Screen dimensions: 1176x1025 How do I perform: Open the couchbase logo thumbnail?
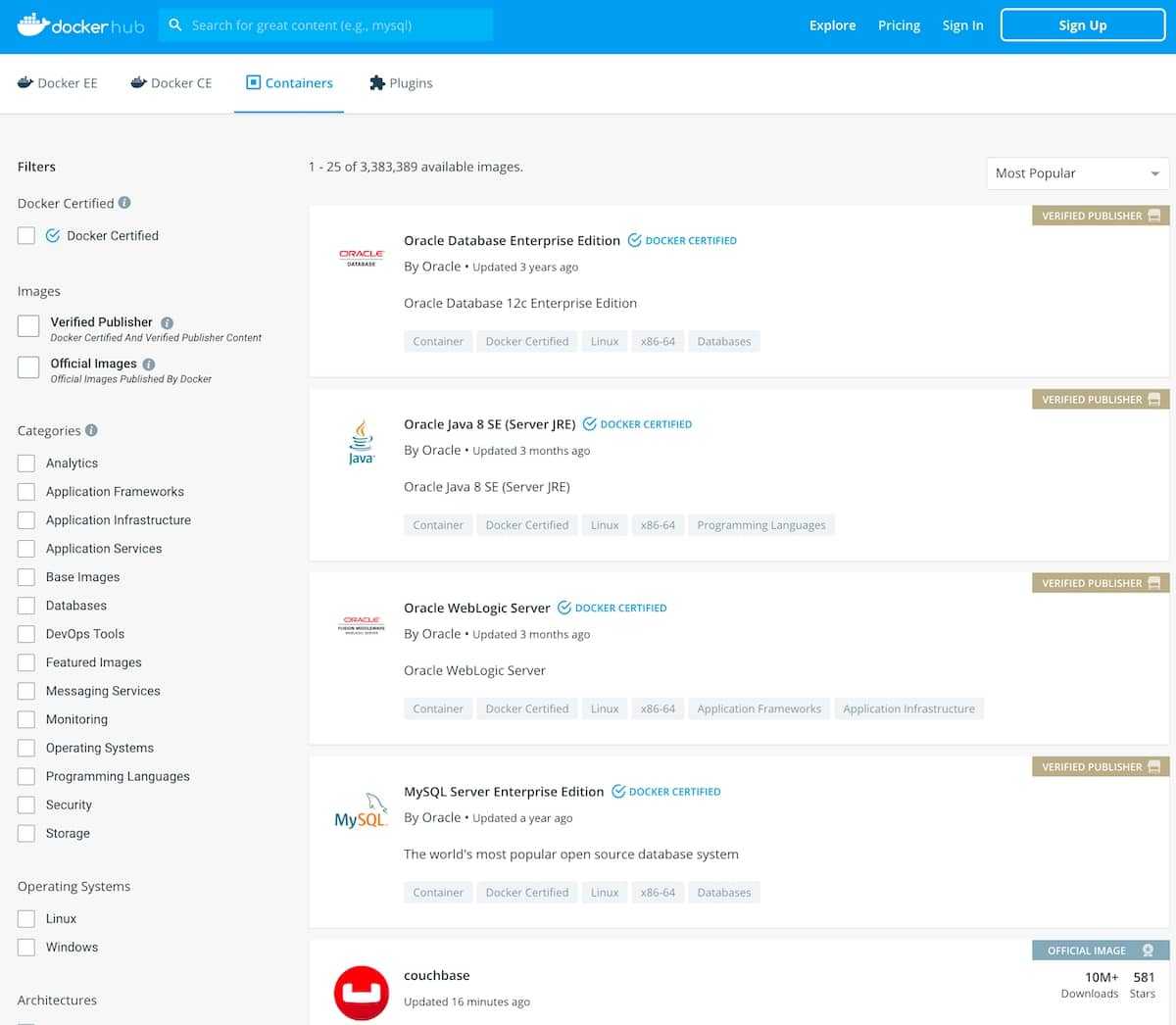(361, 992)
